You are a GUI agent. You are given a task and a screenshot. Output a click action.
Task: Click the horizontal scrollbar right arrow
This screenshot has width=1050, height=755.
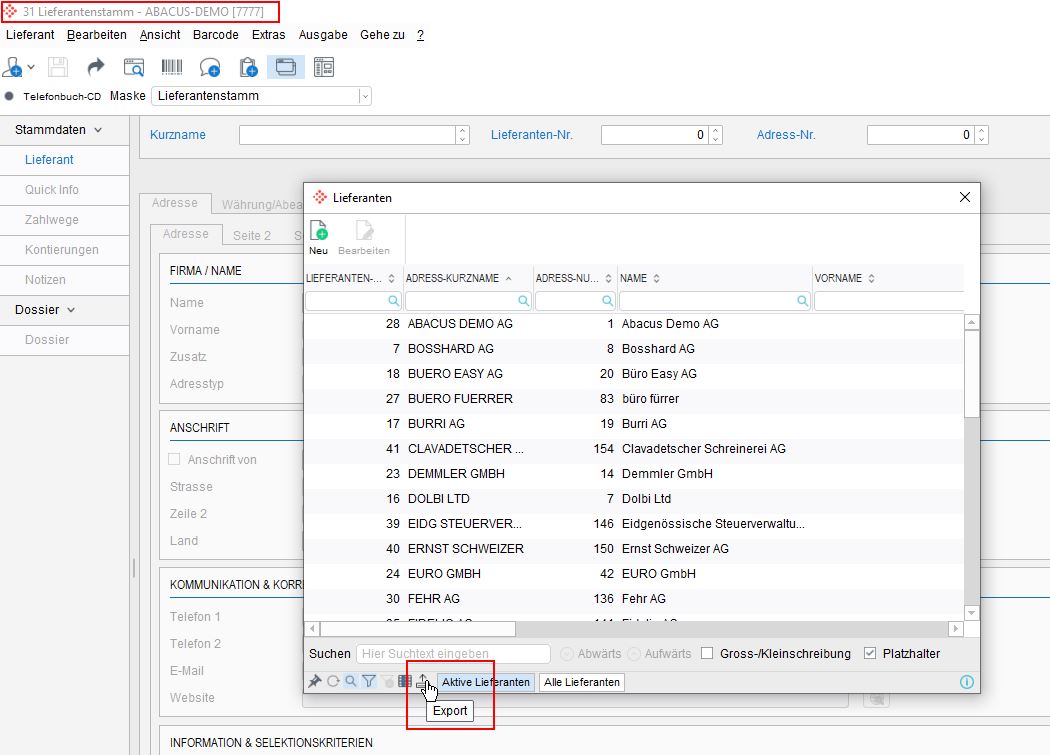pos(956,629)
